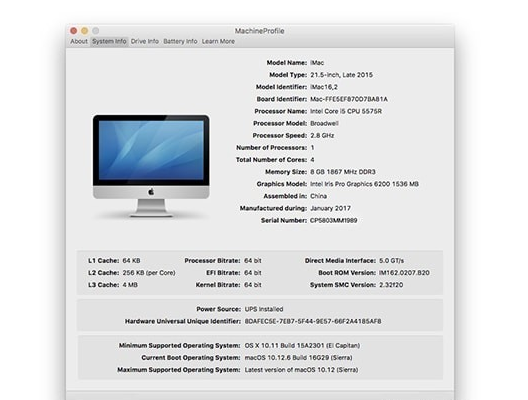
Task: Click the MachineProfile window title
Action: click(260, 31)
